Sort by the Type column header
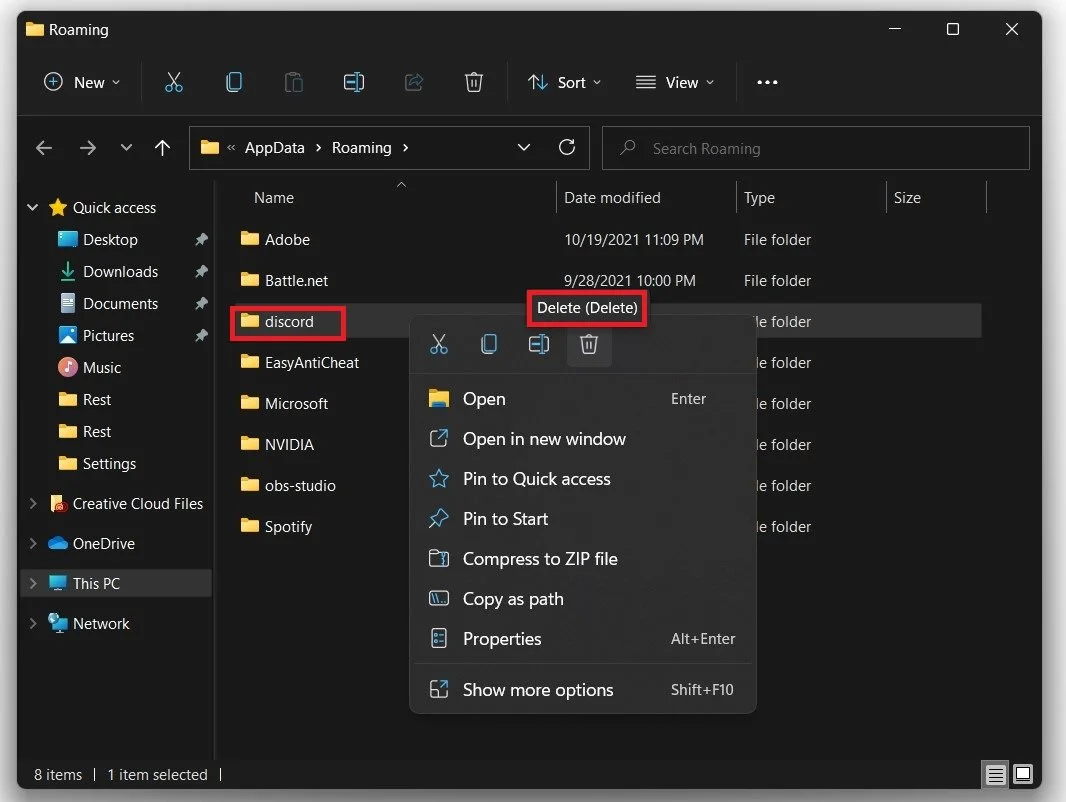 tap(759, 198)
